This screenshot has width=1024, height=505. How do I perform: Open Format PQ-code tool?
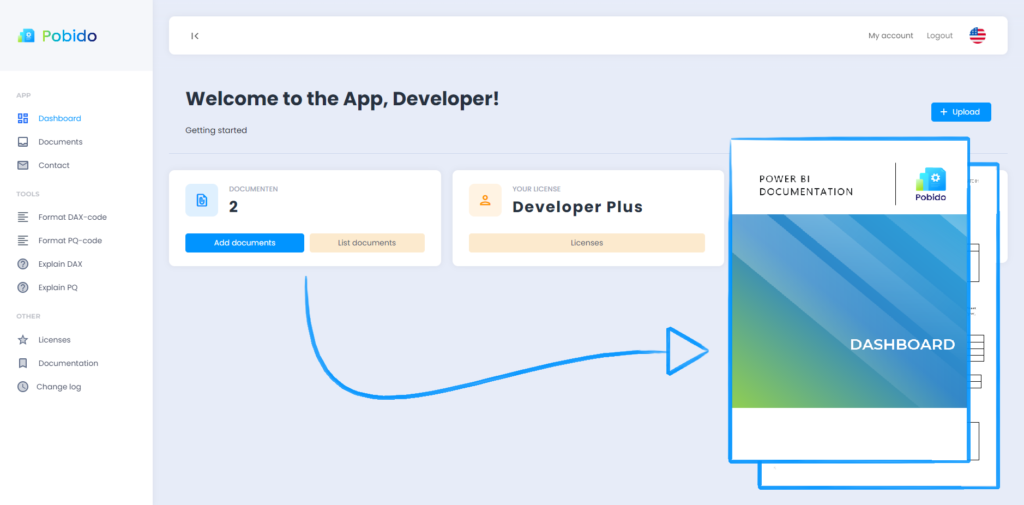point(70,240)
